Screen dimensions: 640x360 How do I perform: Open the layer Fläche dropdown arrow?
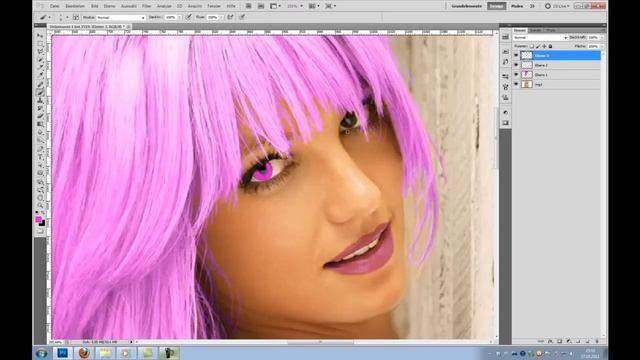pyautogui.click(x=602, y=47)
